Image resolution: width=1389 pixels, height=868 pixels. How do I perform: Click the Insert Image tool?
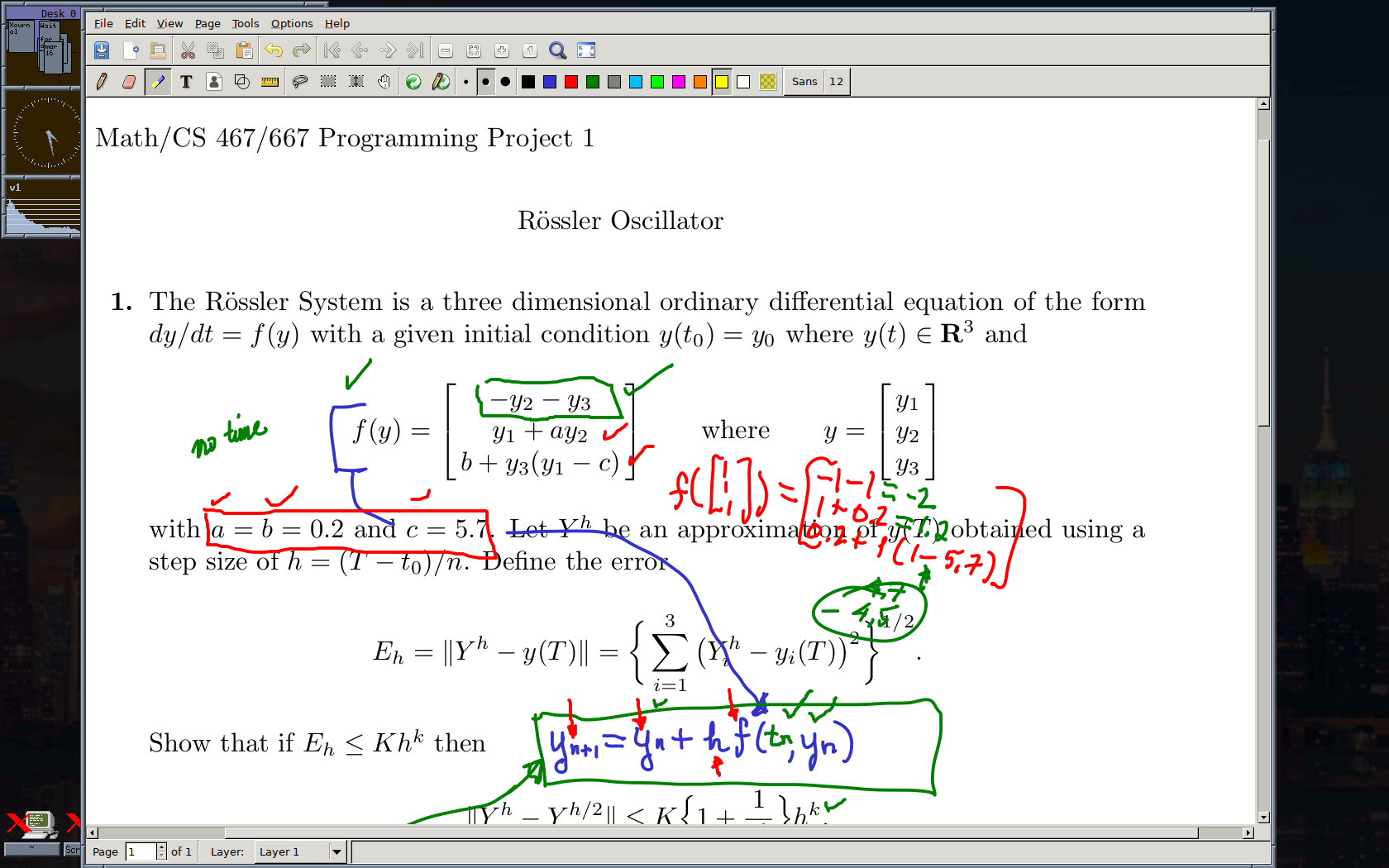pyautogui.click(x=214, y=82)
